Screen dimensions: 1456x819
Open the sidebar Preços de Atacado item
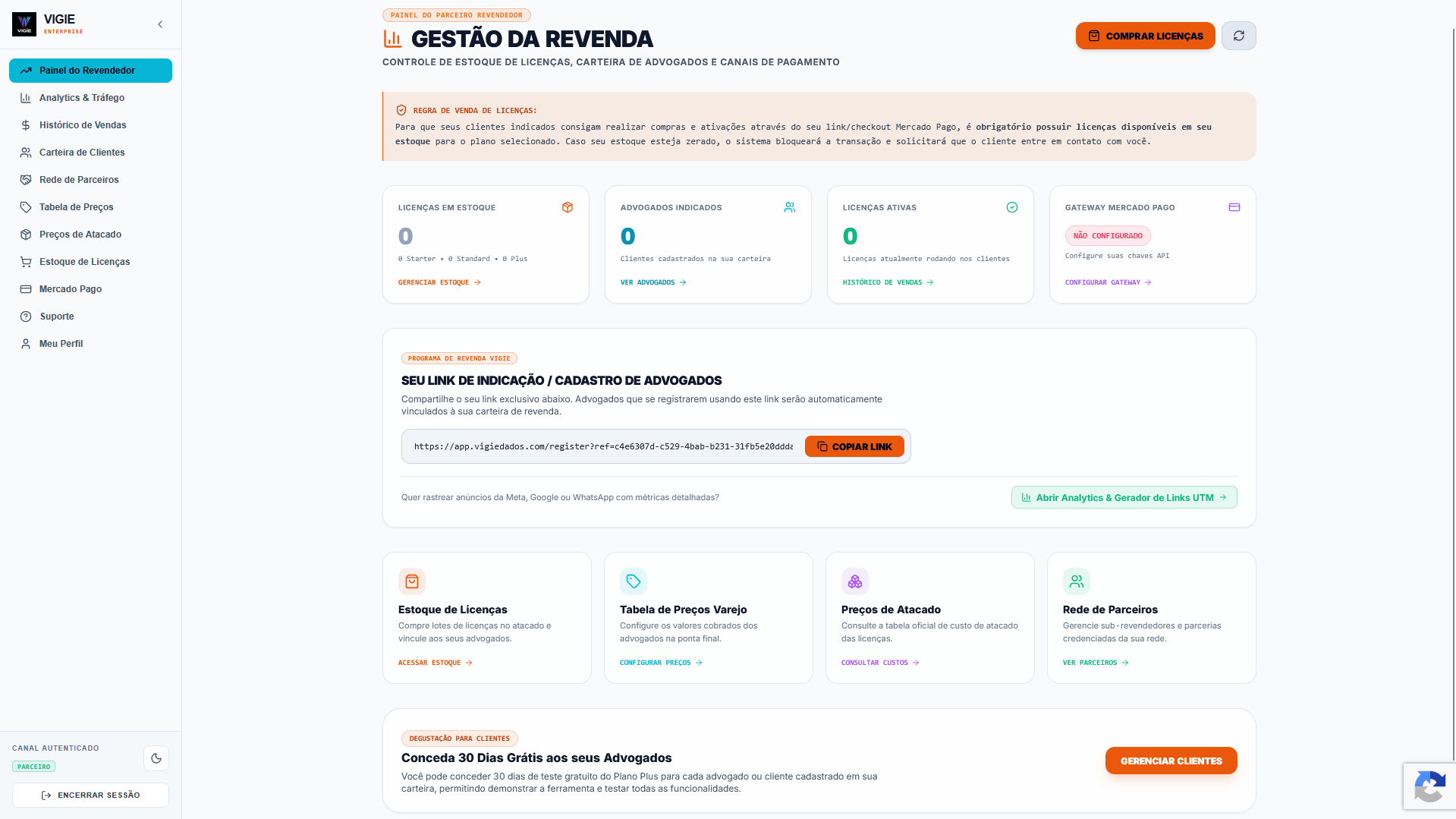(x=90, y=235)
